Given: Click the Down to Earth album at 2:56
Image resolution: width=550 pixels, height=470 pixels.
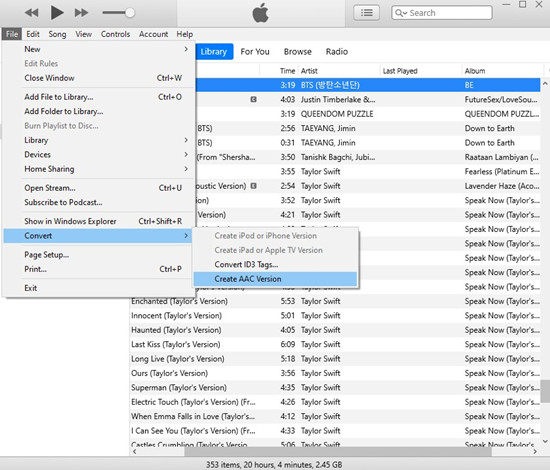Looking at the screenshot, I should [490, 128].
